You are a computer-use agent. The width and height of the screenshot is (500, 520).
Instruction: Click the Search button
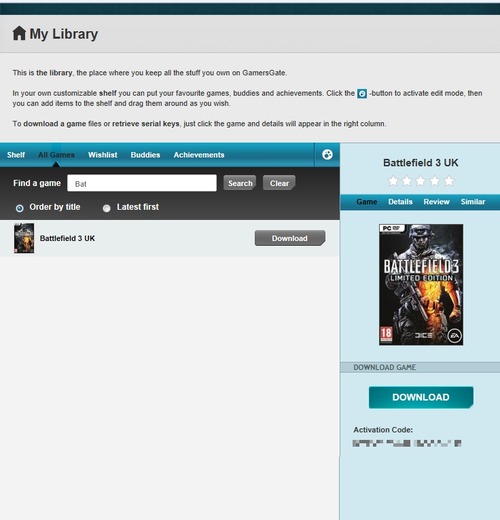240,183
